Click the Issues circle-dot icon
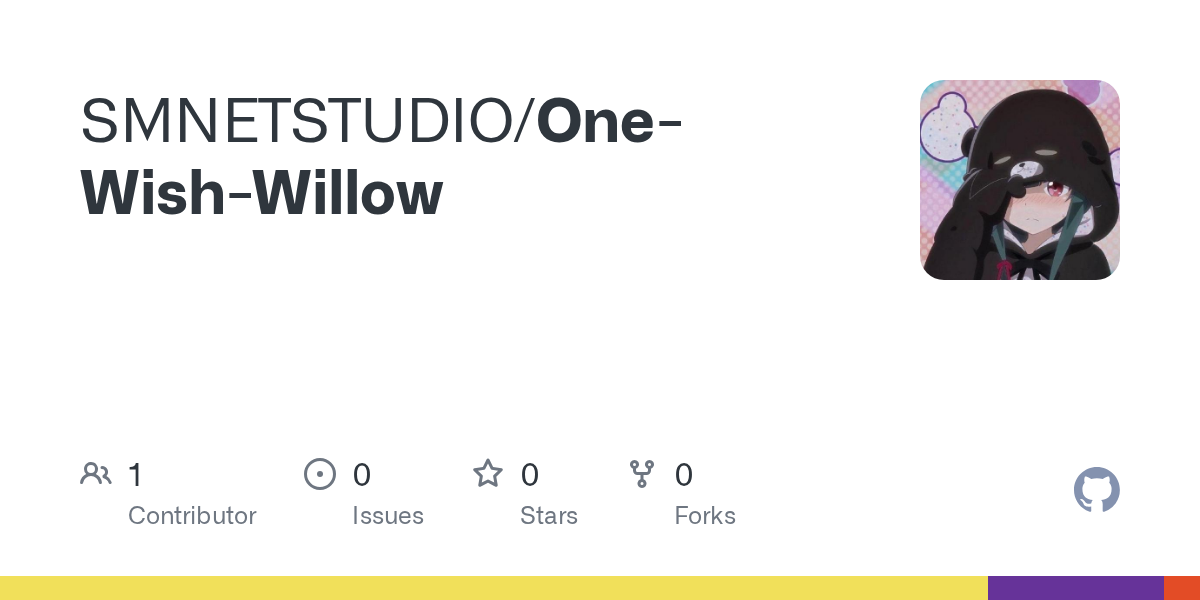1200x600 pixels. coord(320,474)
